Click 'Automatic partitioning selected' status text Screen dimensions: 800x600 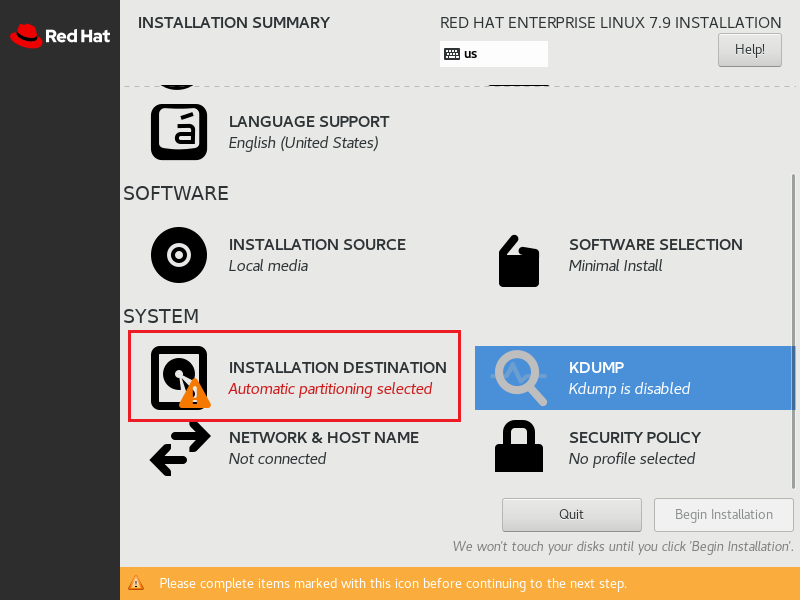tap(330, 389)
